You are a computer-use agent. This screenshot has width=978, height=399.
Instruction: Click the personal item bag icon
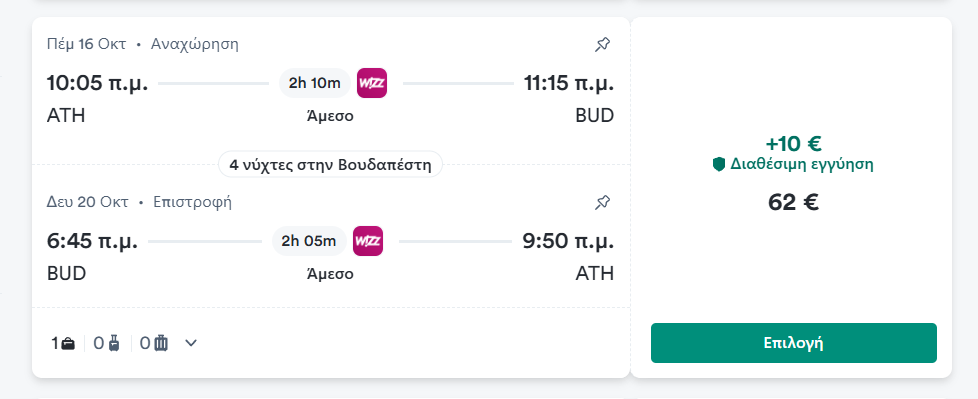coord(68,343)
